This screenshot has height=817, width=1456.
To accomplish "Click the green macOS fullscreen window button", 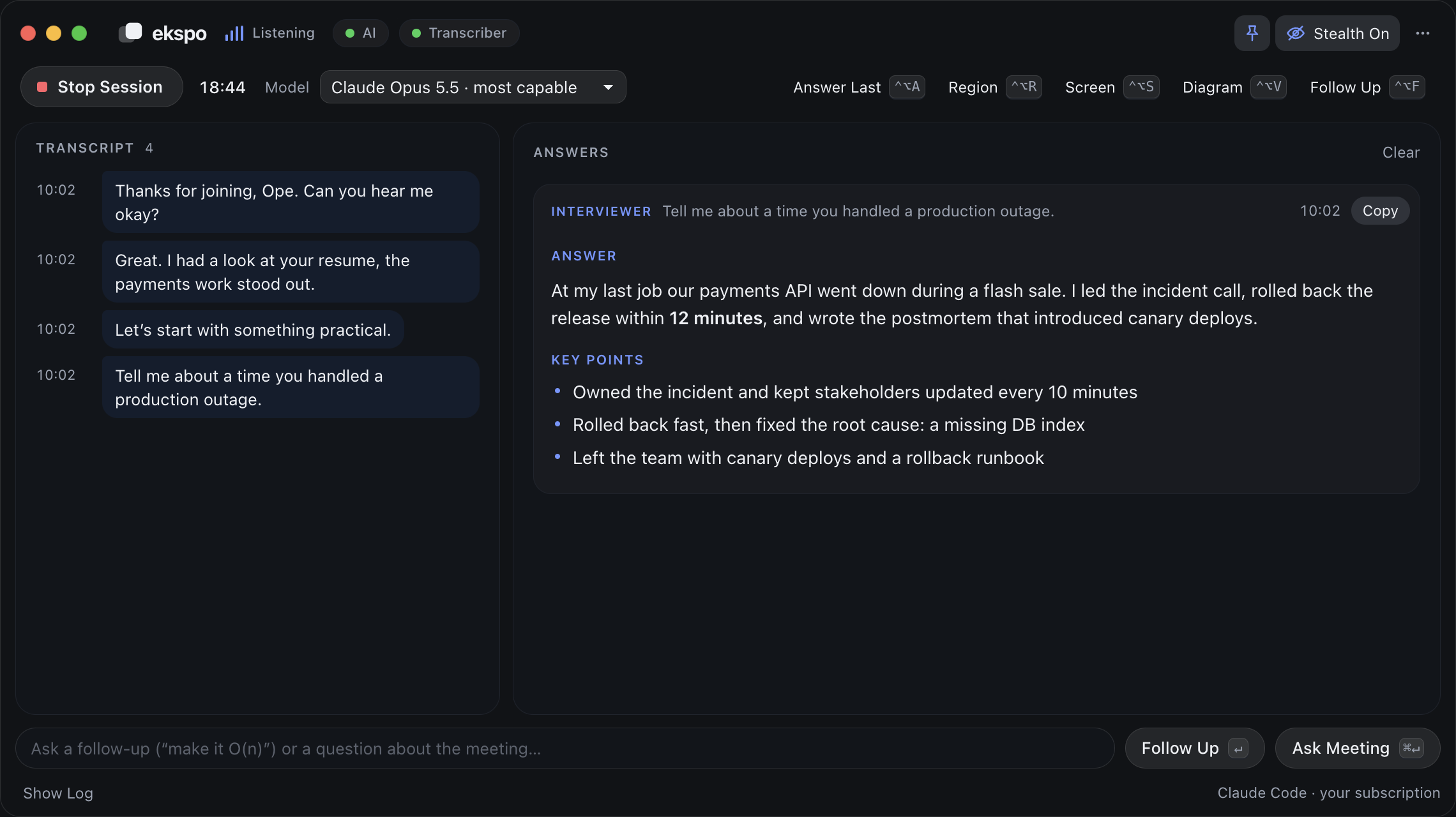I will tap(79, 33).
